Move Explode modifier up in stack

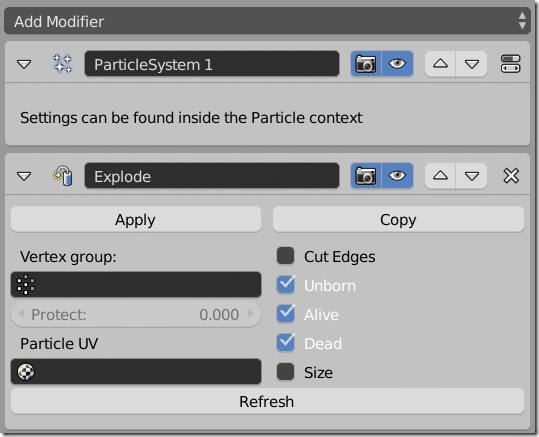[440, 176]
